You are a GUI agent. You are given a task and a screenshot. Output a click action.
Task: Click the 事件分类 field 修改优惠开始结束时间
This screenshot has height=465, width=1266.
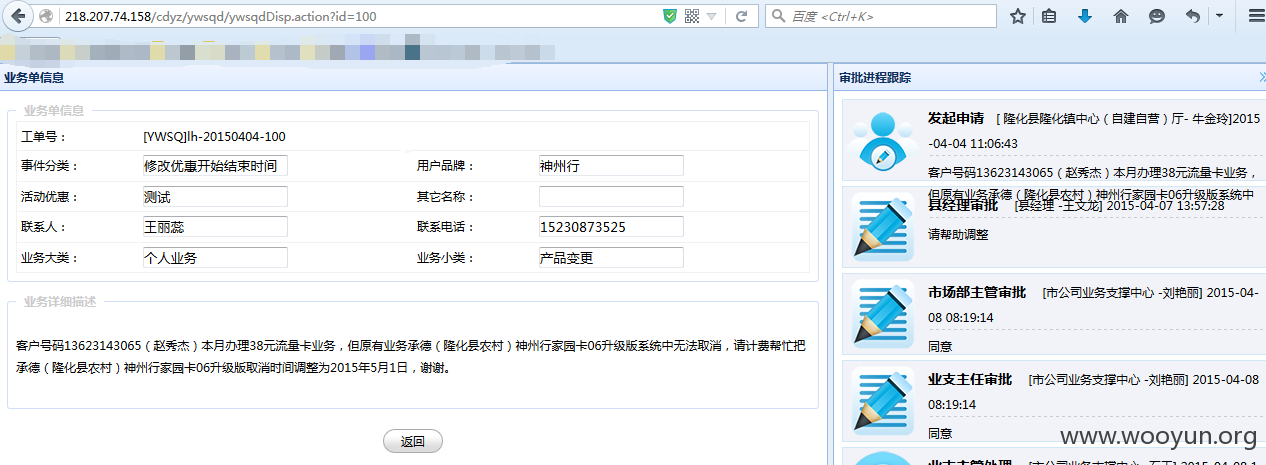[215, 166]
